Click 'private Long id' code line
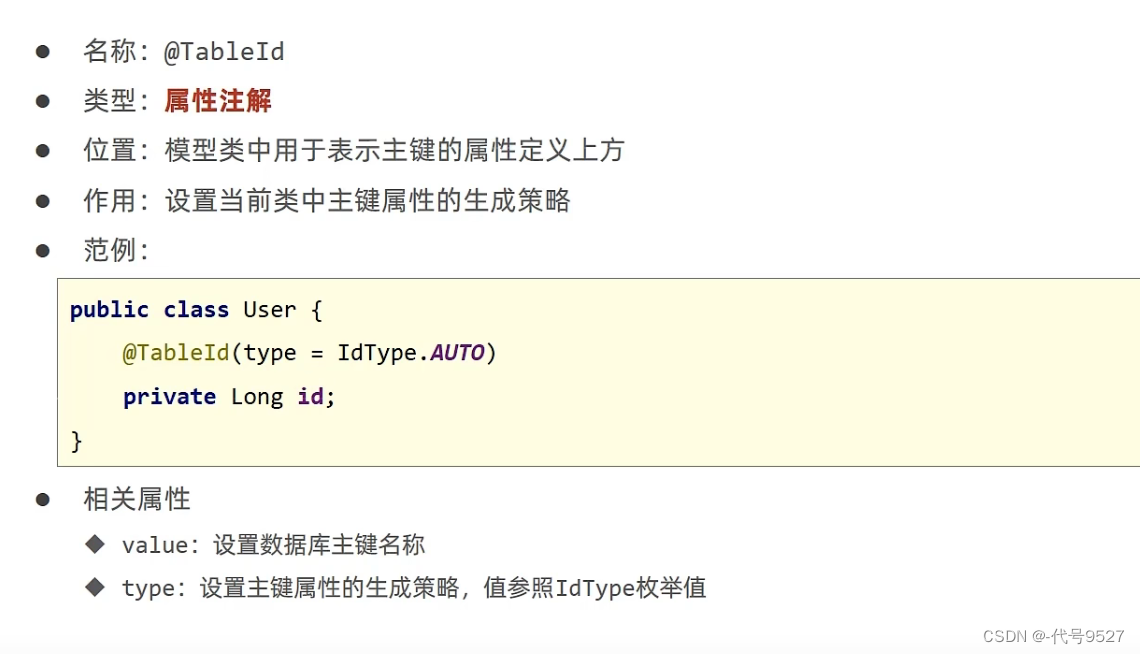This screenshot has height=654, width=1140. [229, 397]
